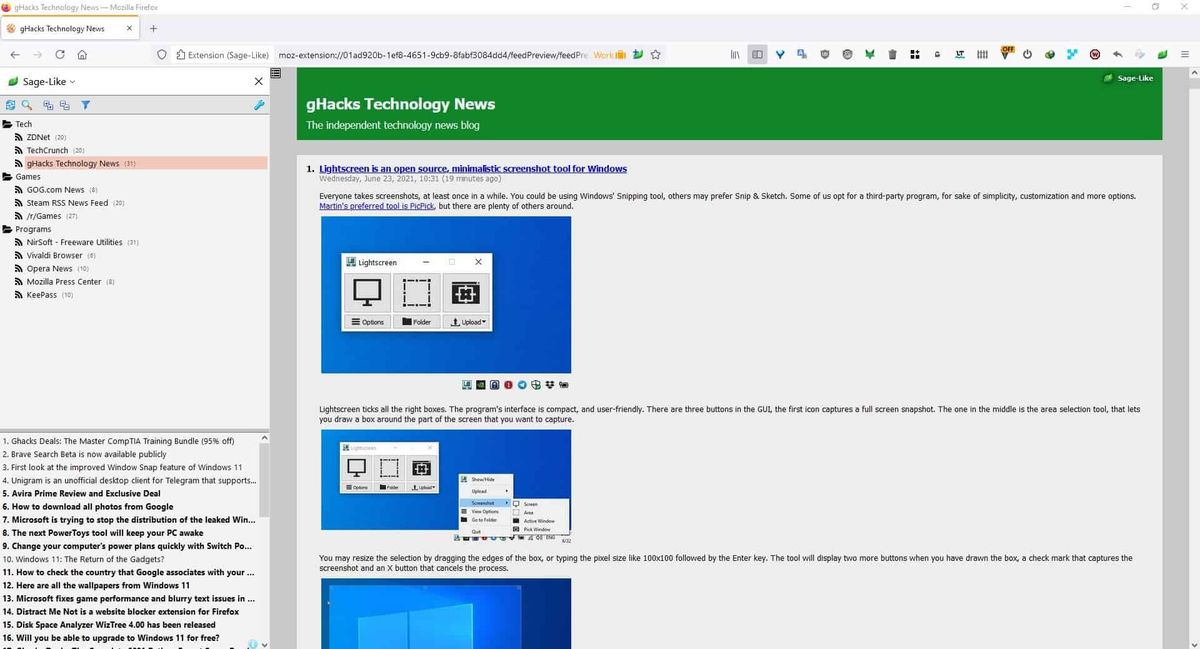Open the Mozilla Press Center feed

point(65,281)
